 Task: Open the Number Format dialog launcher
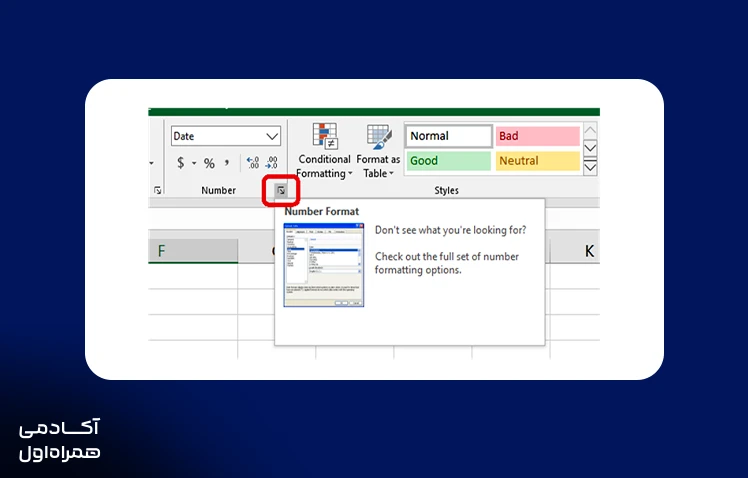(281, 191)
